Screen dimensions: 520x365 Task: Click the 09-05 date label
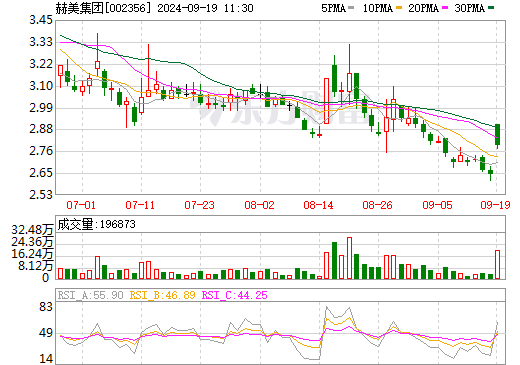(437, 205)
